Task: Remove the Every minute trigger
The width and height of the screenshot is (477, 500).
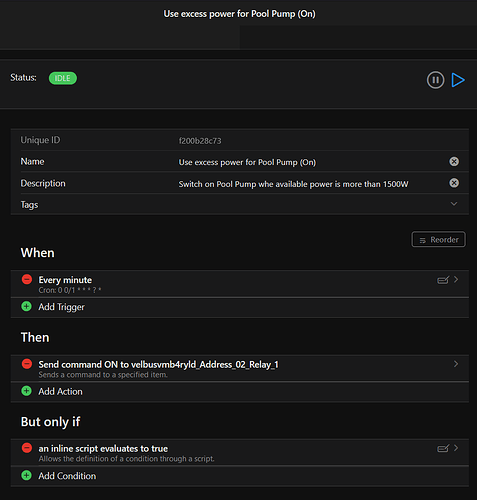Action: pyautogui.click(x=27, y=279)
